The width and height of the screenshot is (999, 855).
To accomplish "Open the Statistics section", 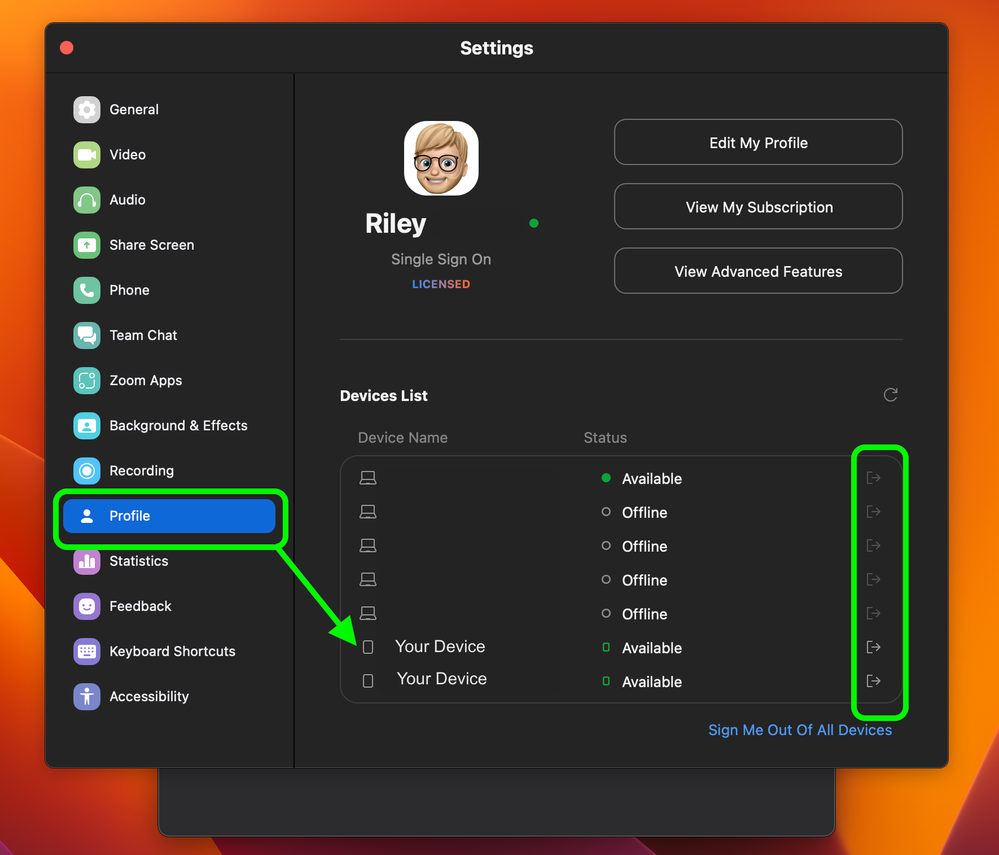I will coord(140,561).
